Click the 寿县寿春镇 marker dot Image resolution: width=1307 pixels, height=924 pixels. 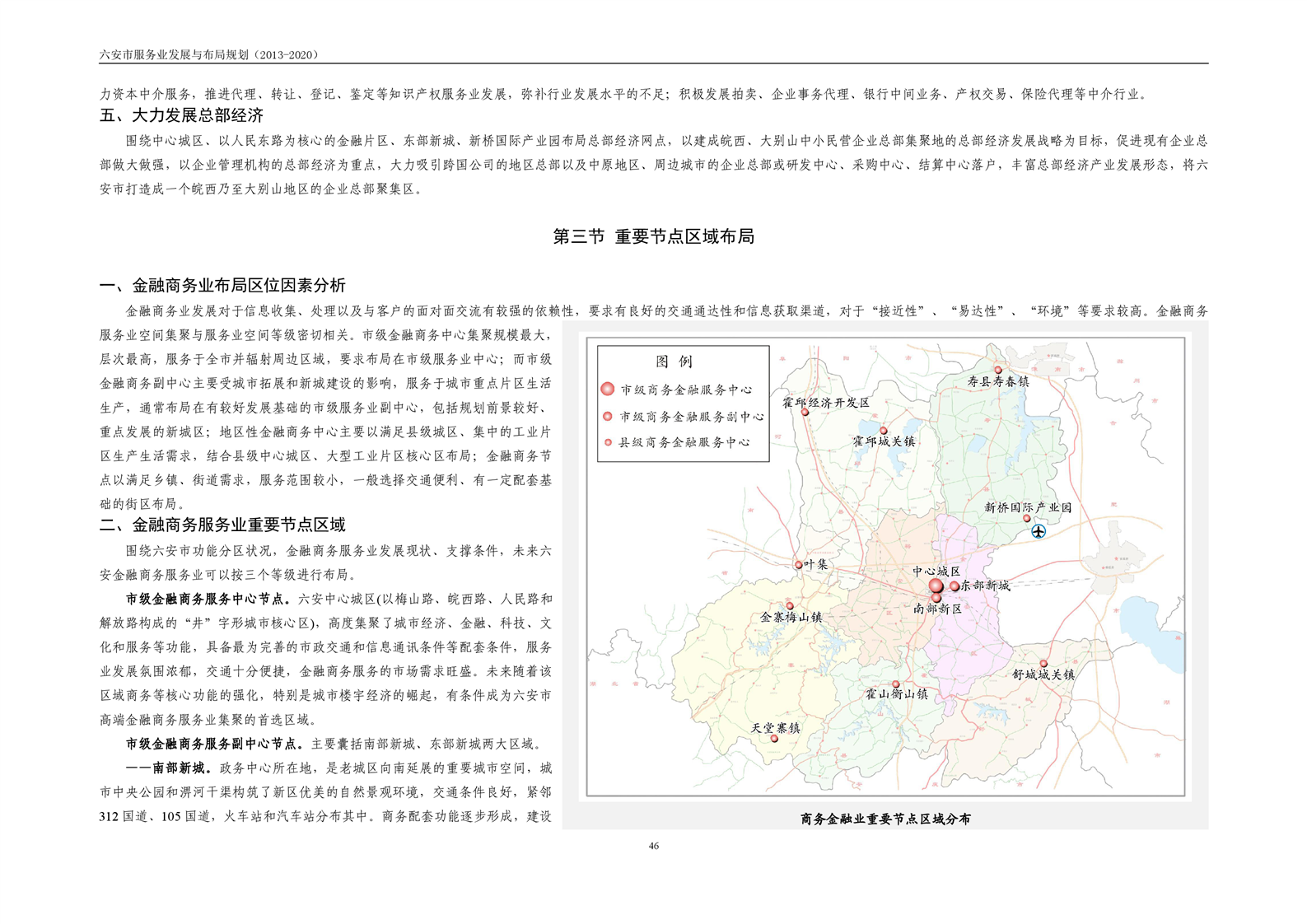(997, 370)
